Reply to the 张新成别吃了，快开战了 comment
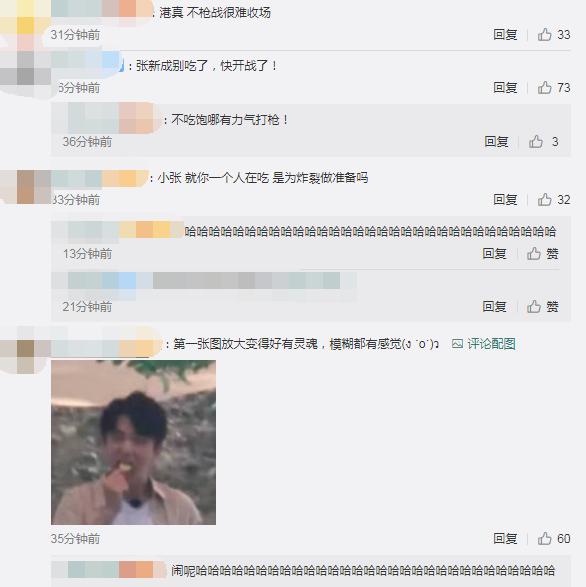 click(x=505, y=88)
